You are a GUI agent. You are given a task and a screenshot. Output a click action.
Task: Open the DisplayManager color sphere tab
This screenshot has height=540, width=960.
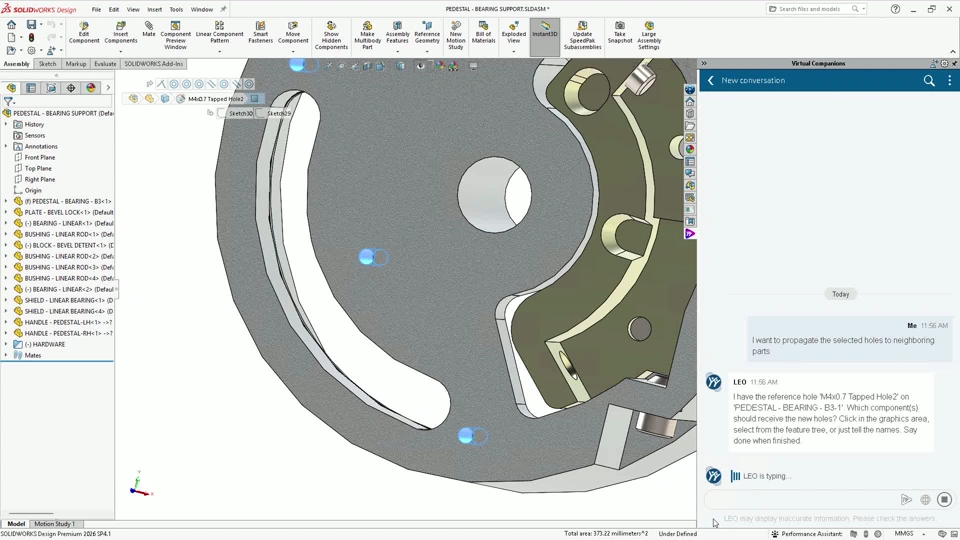91,88
